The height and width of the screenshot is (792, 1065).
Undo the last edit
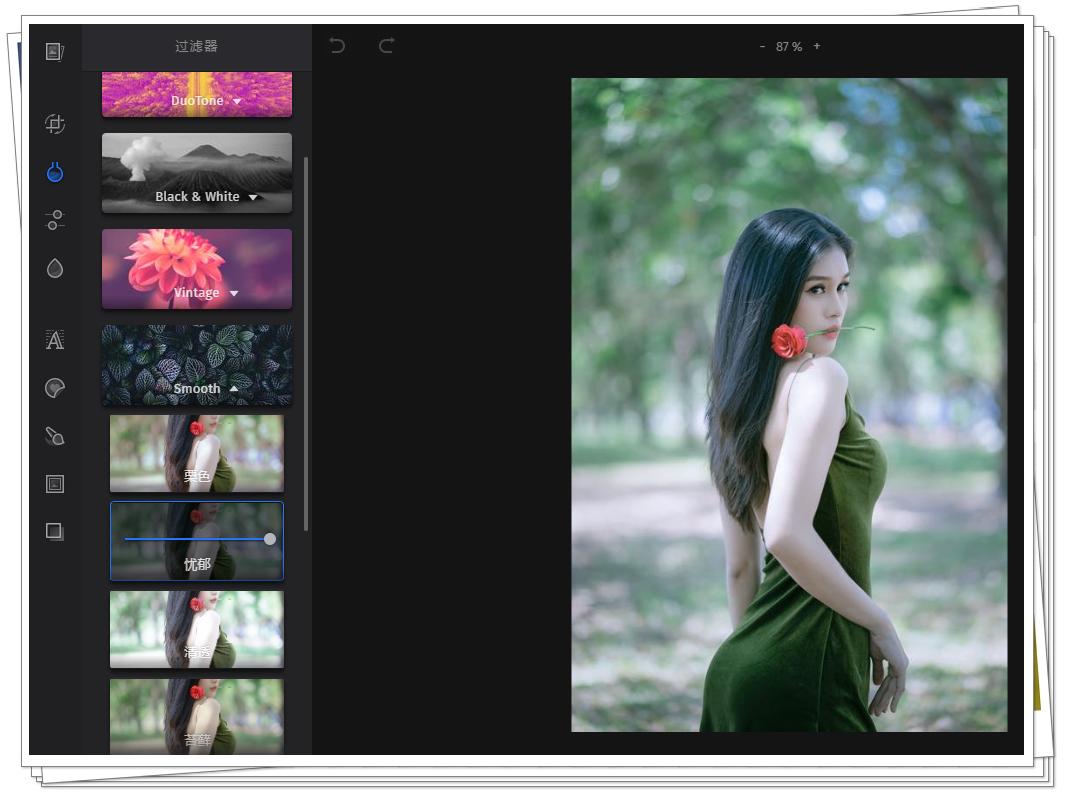click(337, 46)
